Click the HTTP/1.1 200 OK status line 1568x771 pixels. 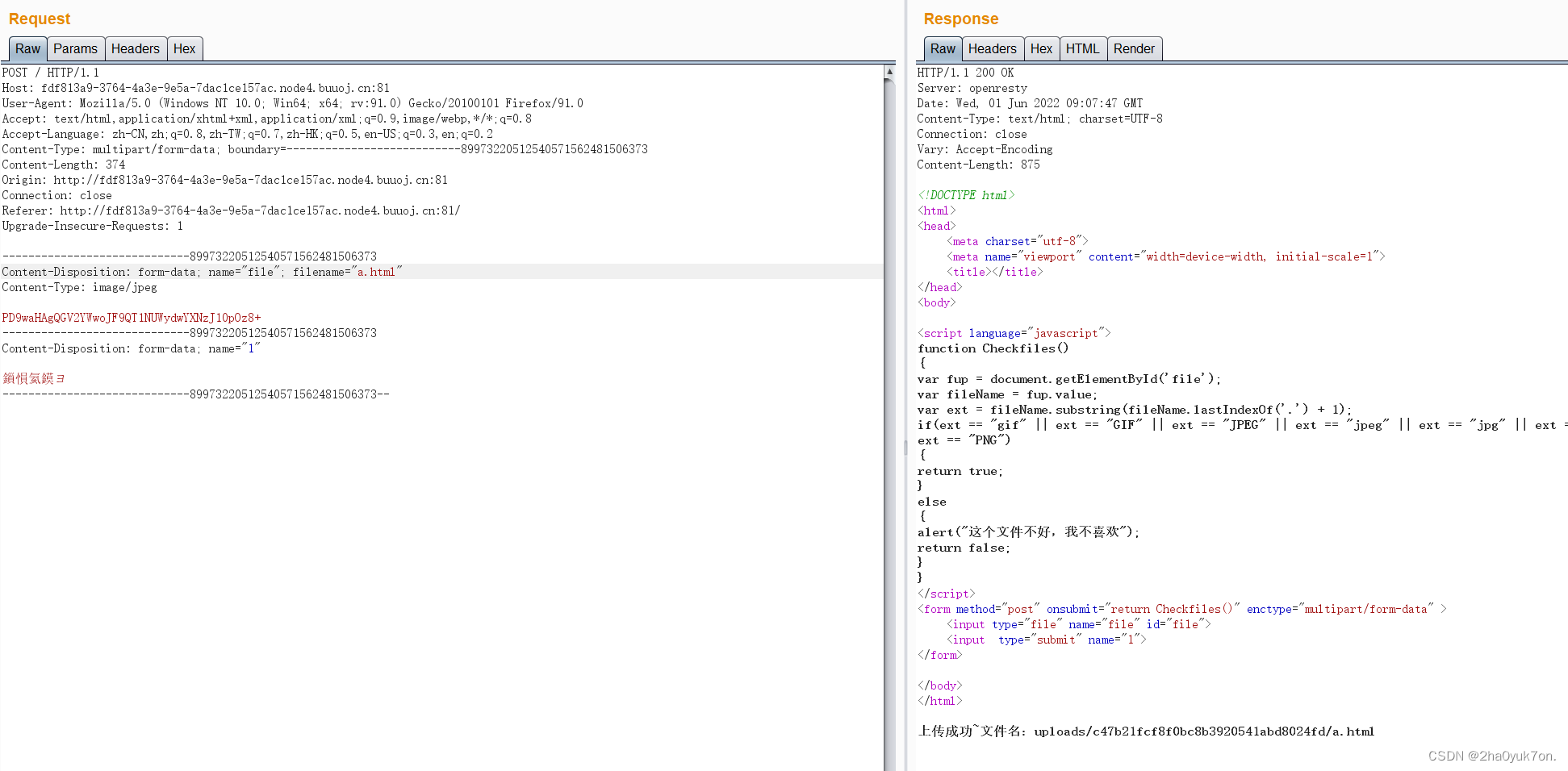pos(965,73)
